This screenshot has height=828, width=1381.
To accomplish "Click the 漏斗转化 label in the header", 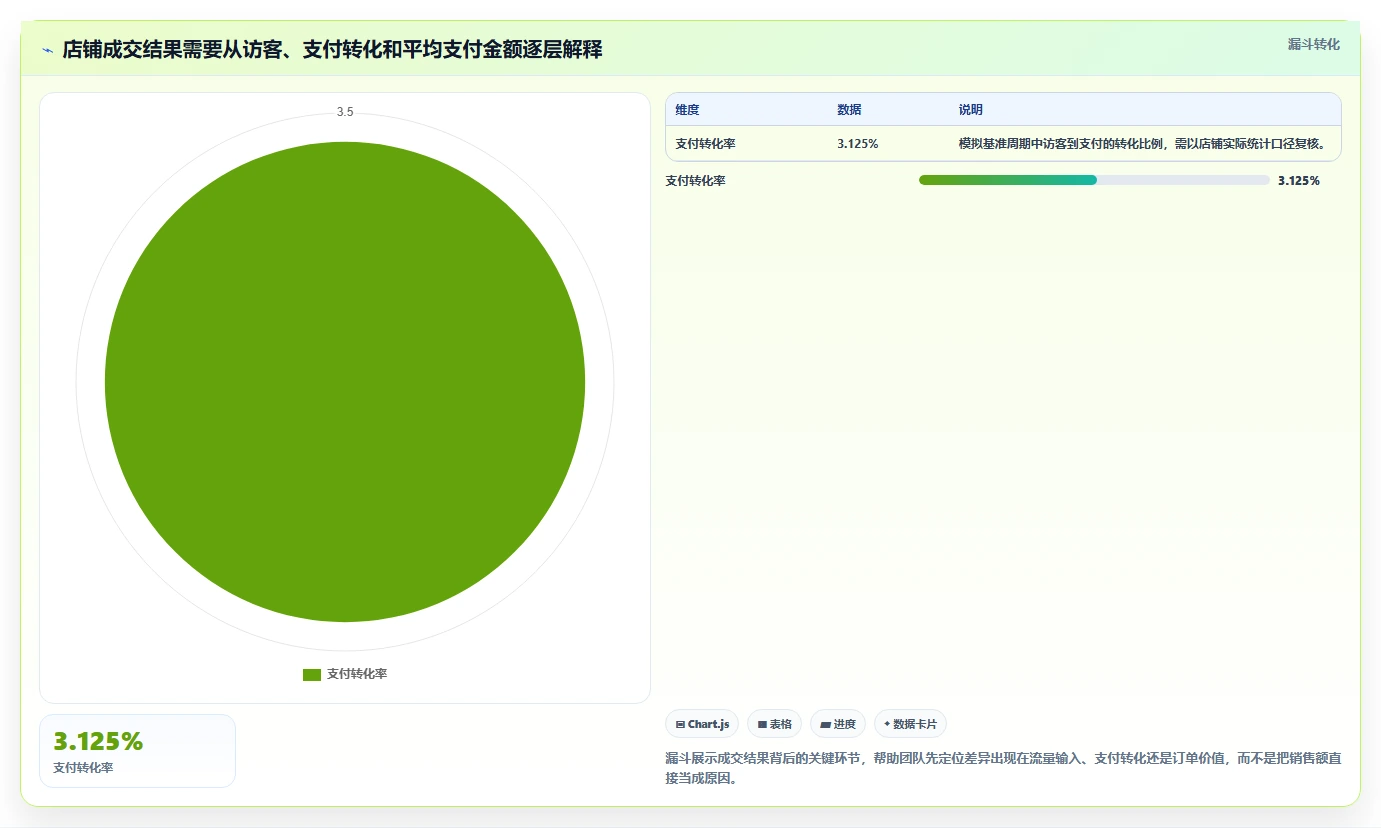I will pyautogui.click(x=1313, y=44).
